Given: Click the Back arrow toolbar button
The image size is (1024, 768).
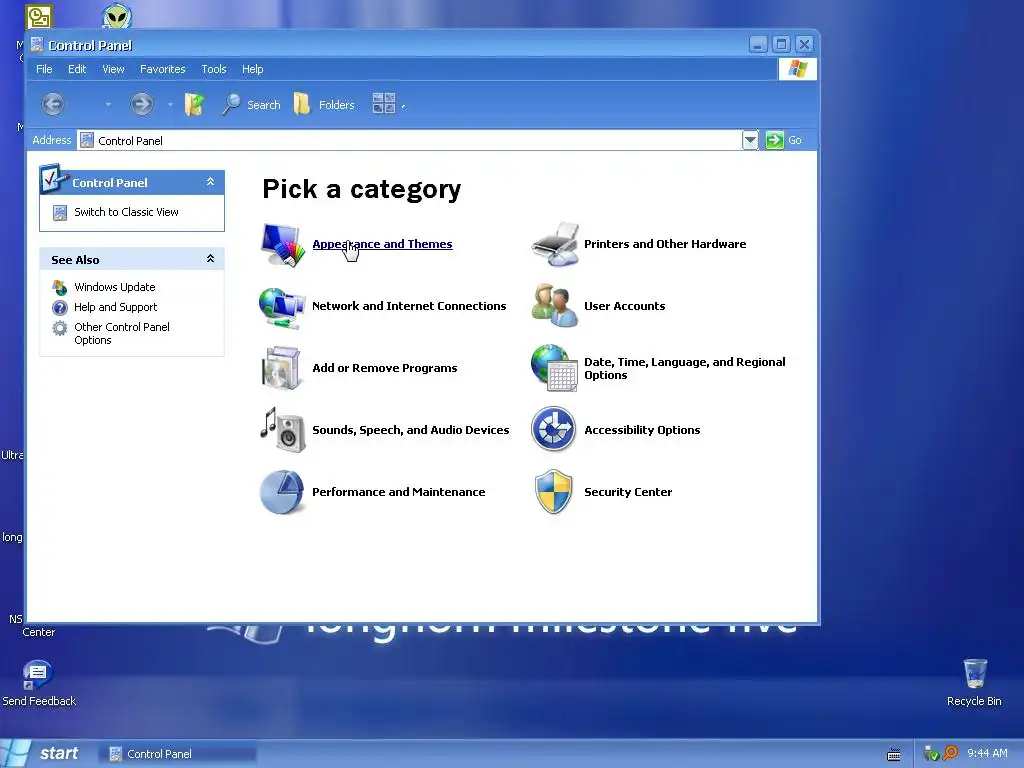Looking at the screenshot, I should (53, 104).
